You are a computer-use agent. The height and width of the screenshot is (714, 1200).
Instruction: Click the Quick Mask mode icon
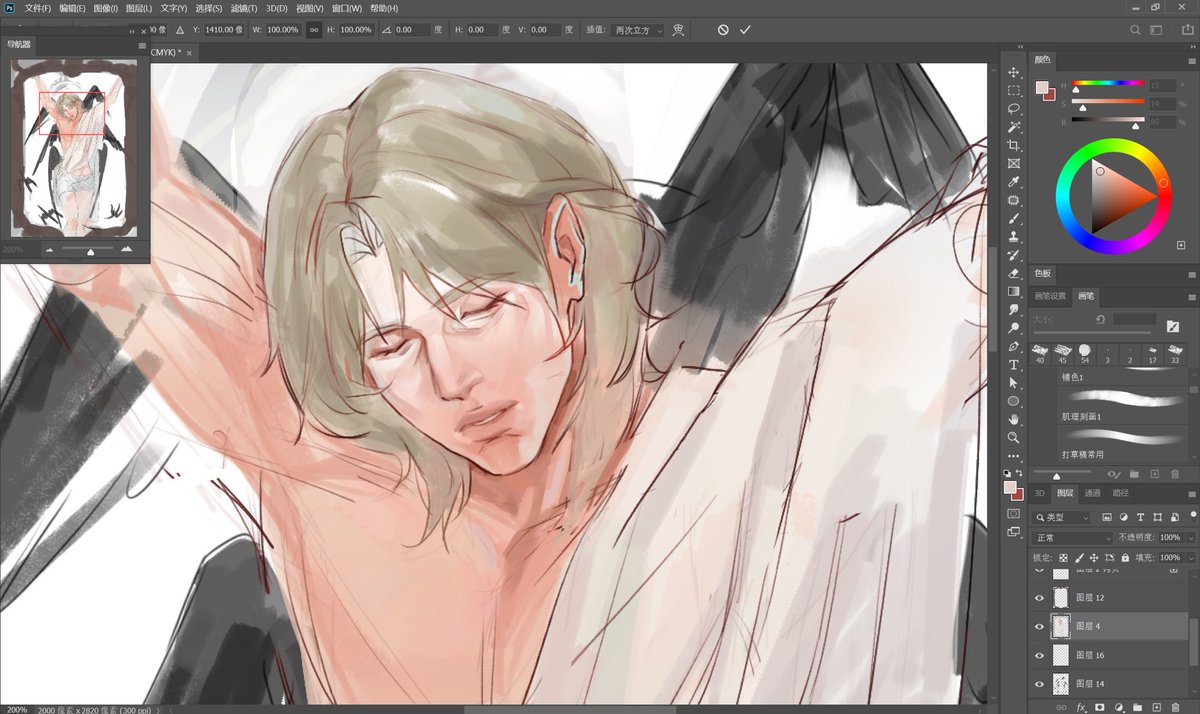[x=1013, y=513]
